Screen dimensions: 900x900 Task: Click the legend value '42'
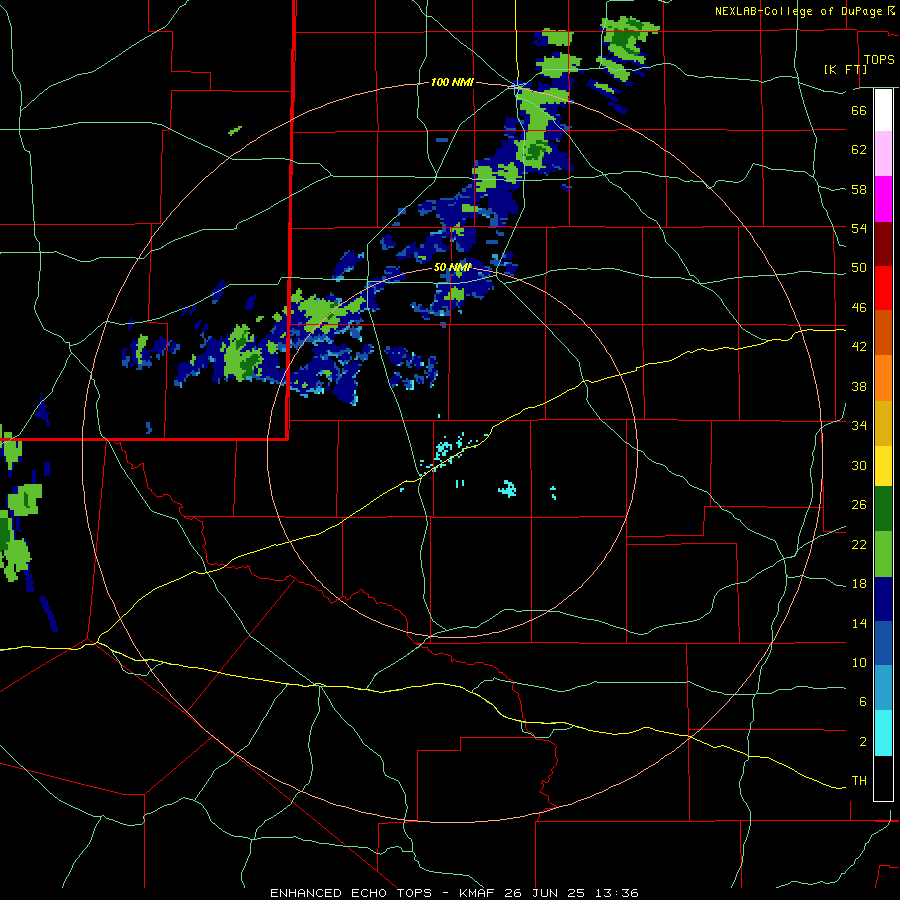[859, 347]
